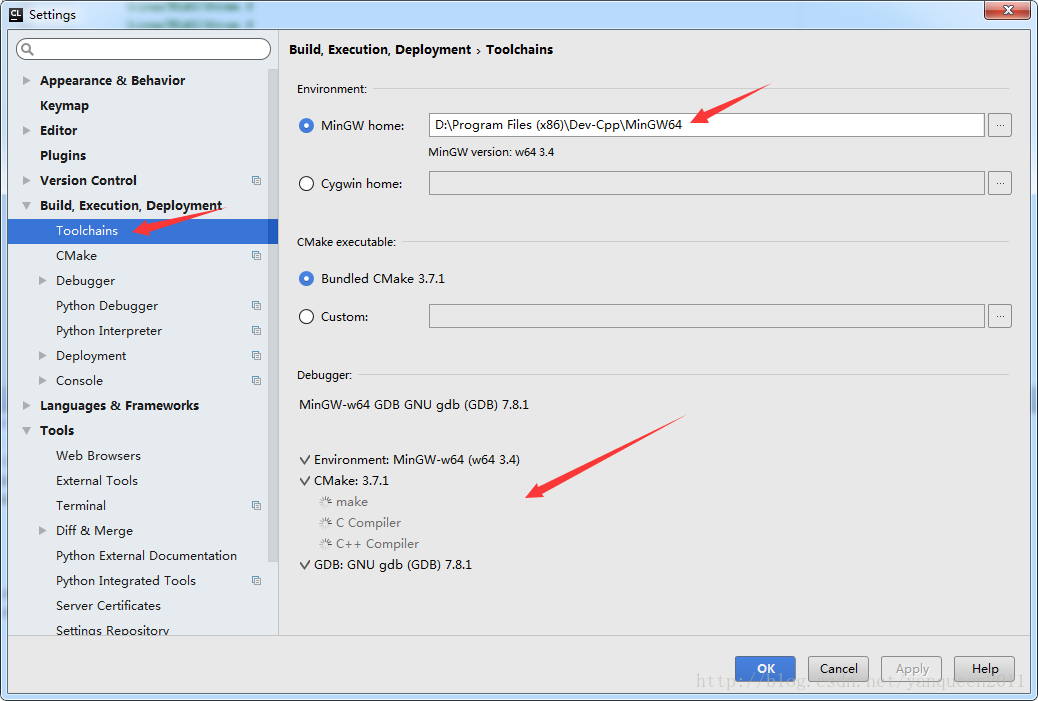1038x701 pixels.
Task: Click the C Compiler loading spinner icon
Action: pos(325,523)
